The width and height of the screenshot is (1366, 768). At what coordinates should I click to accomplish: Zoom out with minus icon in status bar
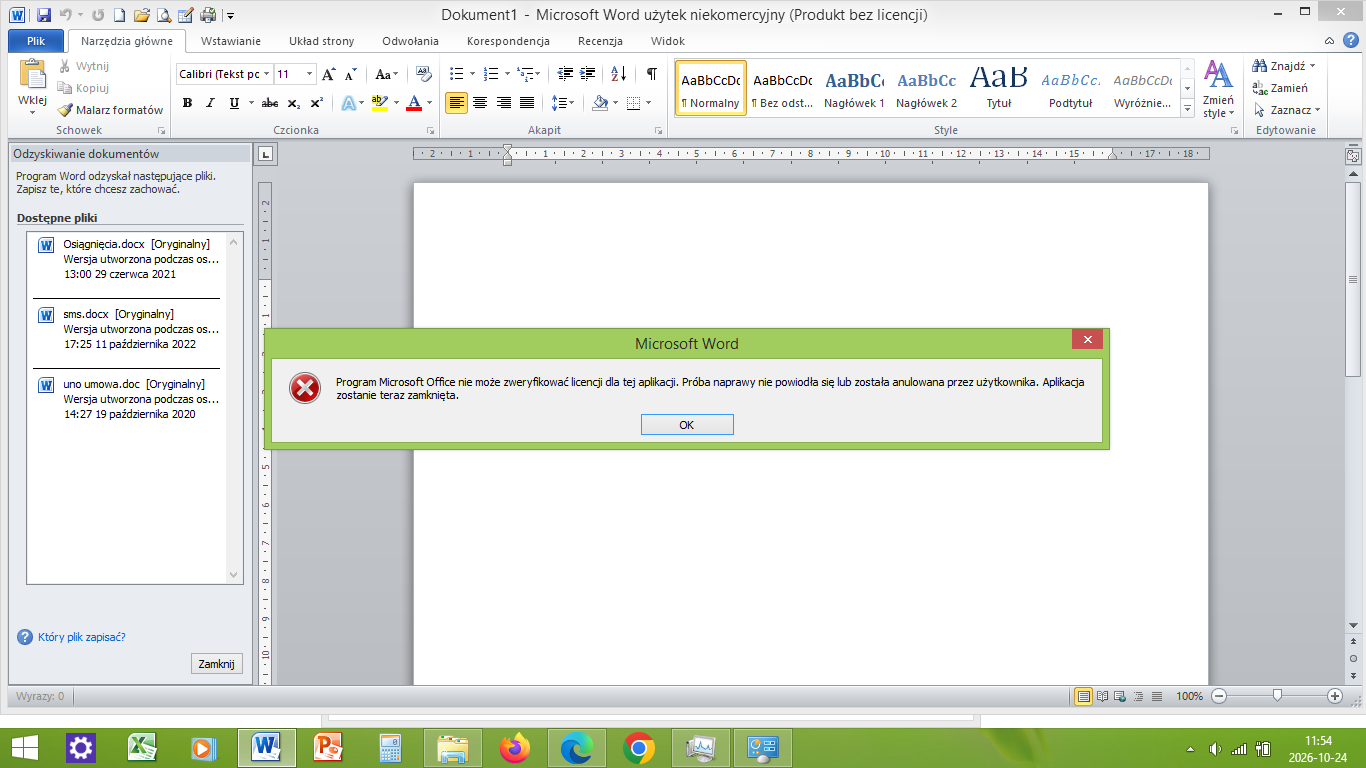1219,696
